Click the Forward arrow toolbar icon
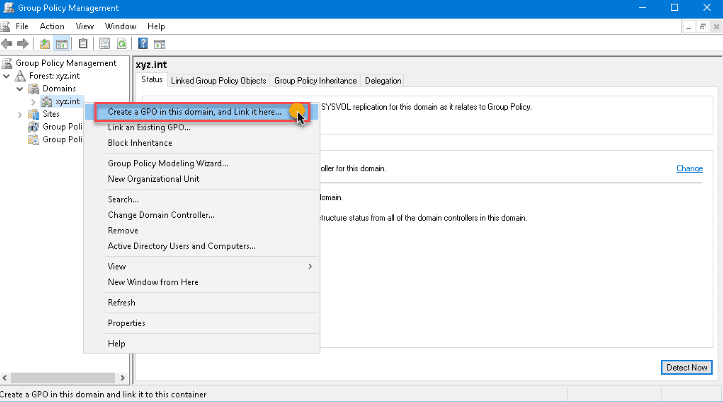The height and width of the screenshot is (402, 723). (23, 44)
